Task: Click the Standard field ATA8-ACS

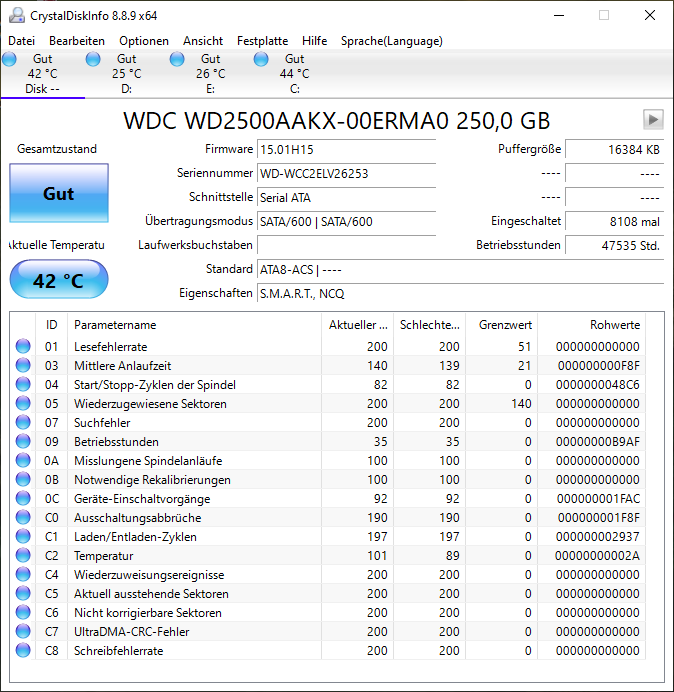Action: pyautogui.click(x=460, y=269)
